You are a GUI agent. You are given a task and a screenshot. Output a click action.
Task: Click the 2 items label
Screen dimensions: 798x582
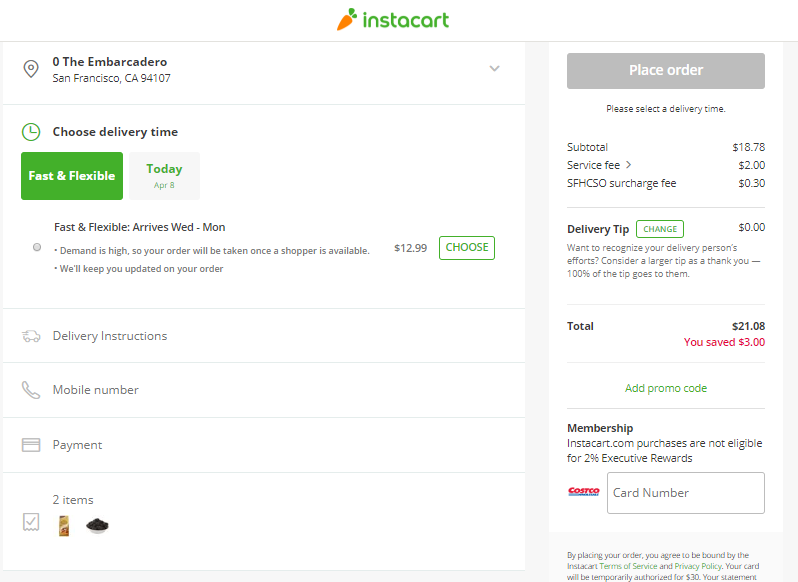pos(73,500)
